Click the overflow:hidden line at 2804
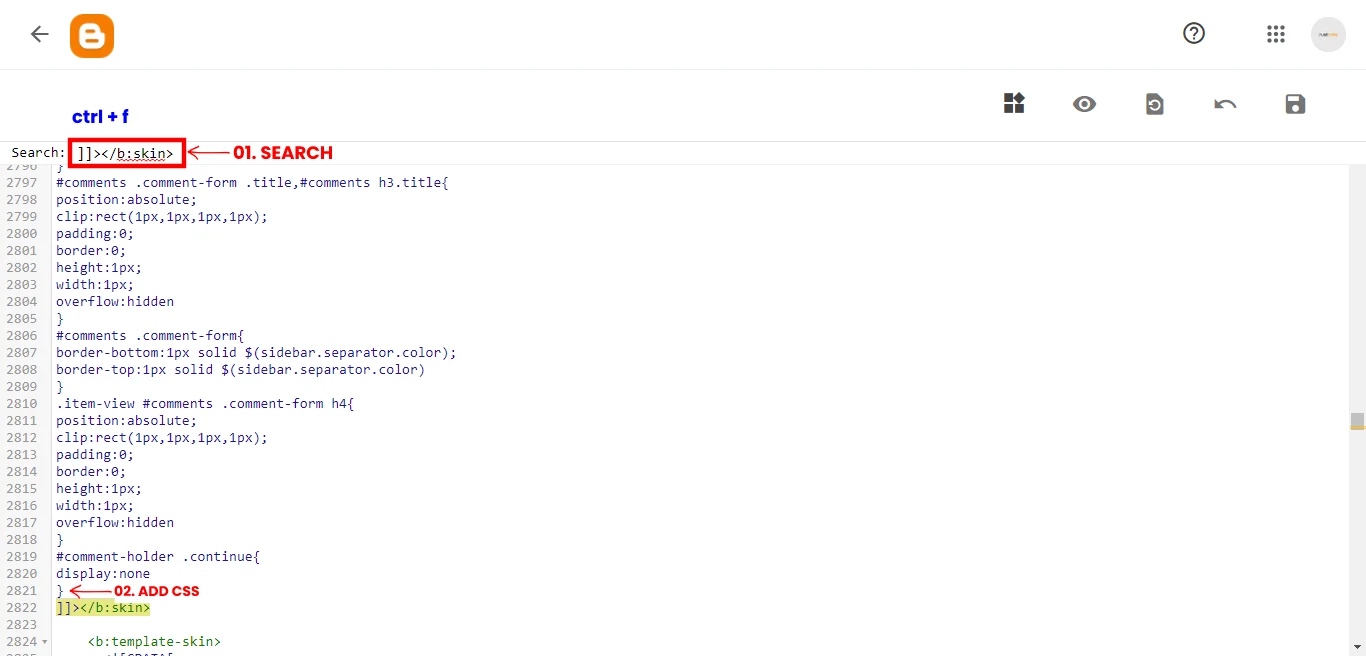The width and height of the screenshot is (1366, 656). pos(114,301)
